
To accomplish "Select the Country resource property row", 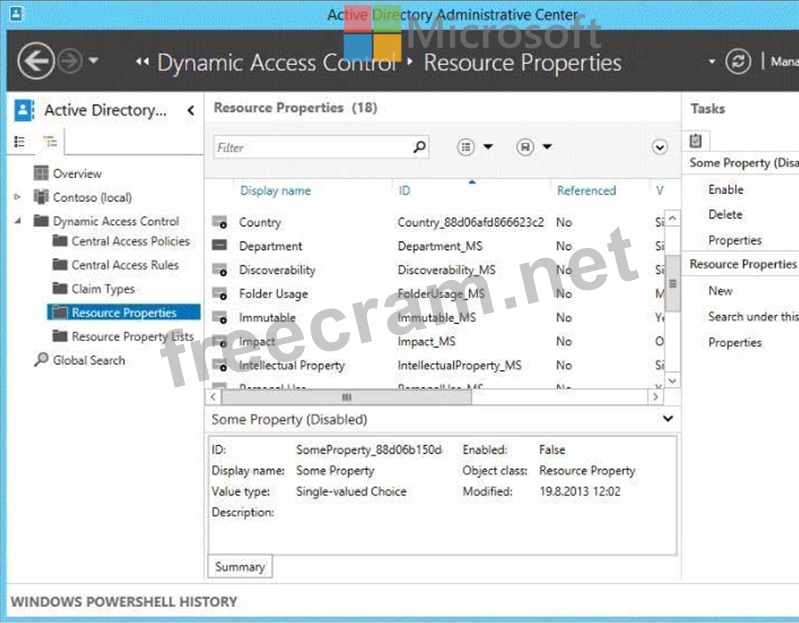I will click(x=437, y=222).
